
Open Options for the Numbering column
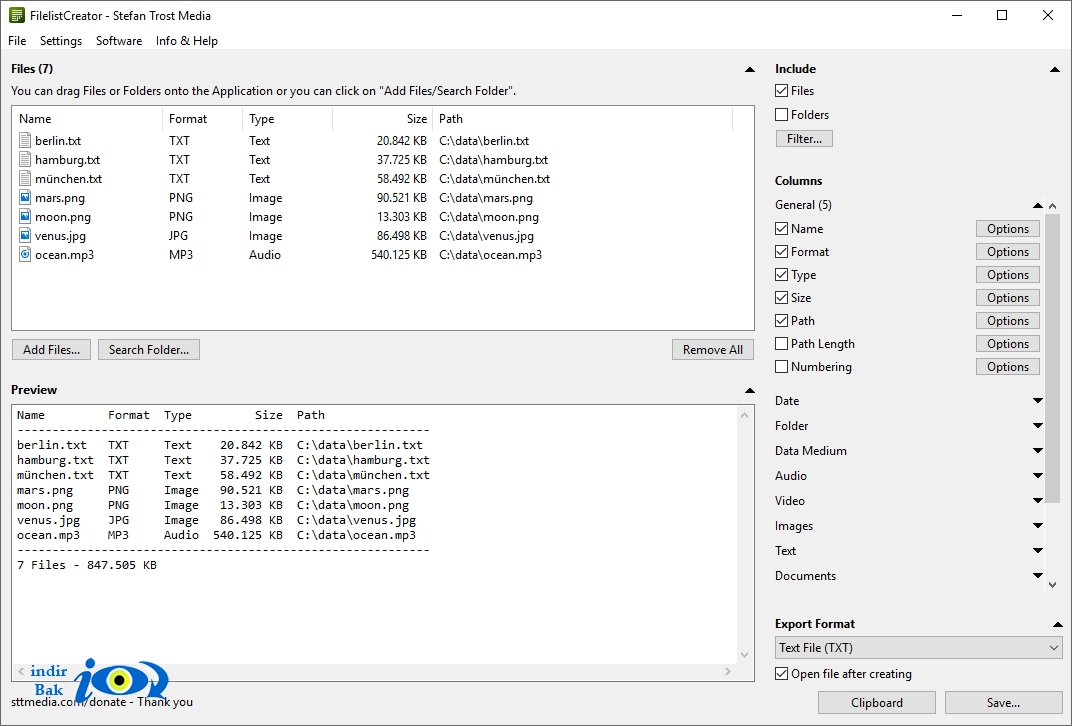click(x=1008, y=366)
